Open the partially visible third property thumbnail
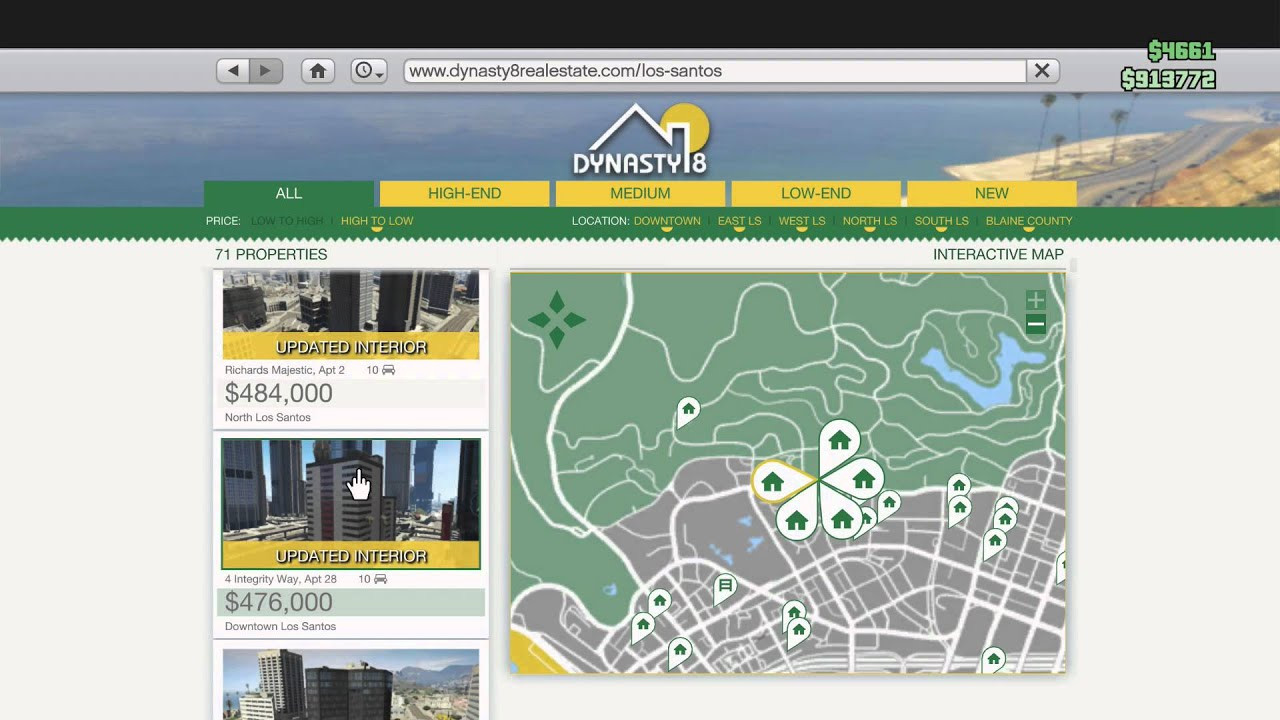The image size is (1280, 720). point(351,684)
